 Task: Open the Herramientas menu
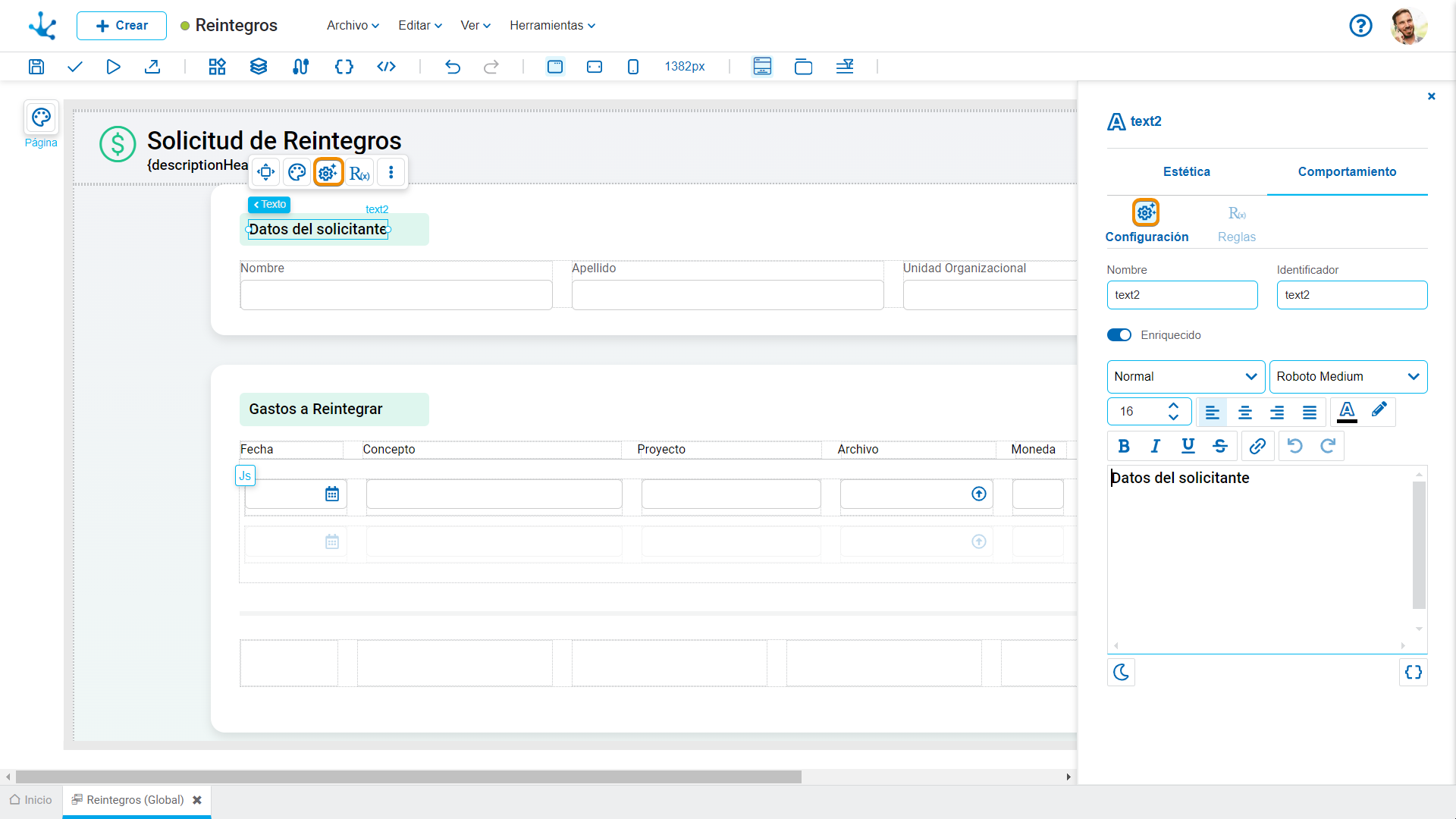point(552,25)
